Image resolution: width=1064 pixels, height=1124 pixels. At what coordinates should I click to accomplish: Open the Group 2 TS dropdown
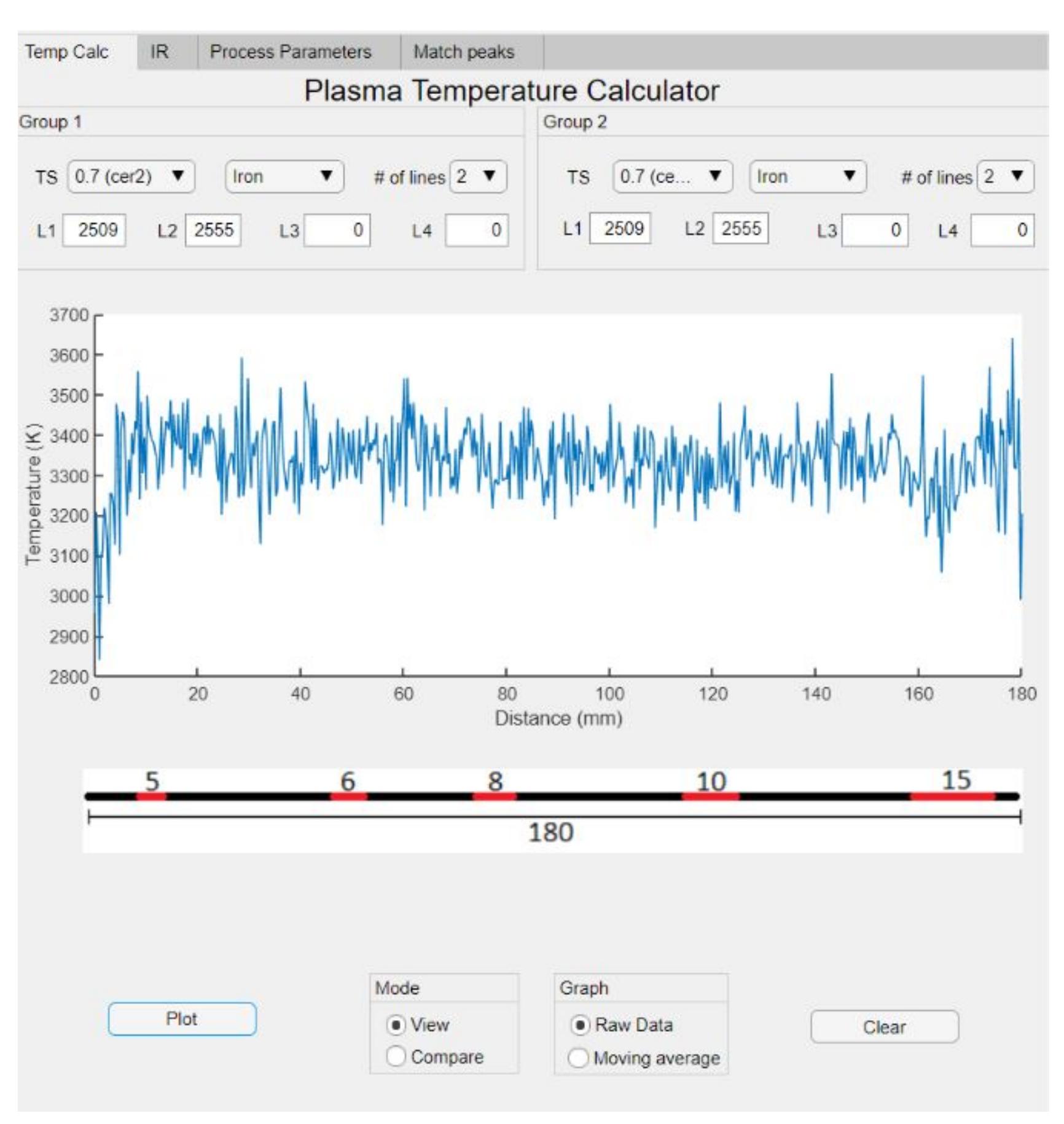(673, 179)
